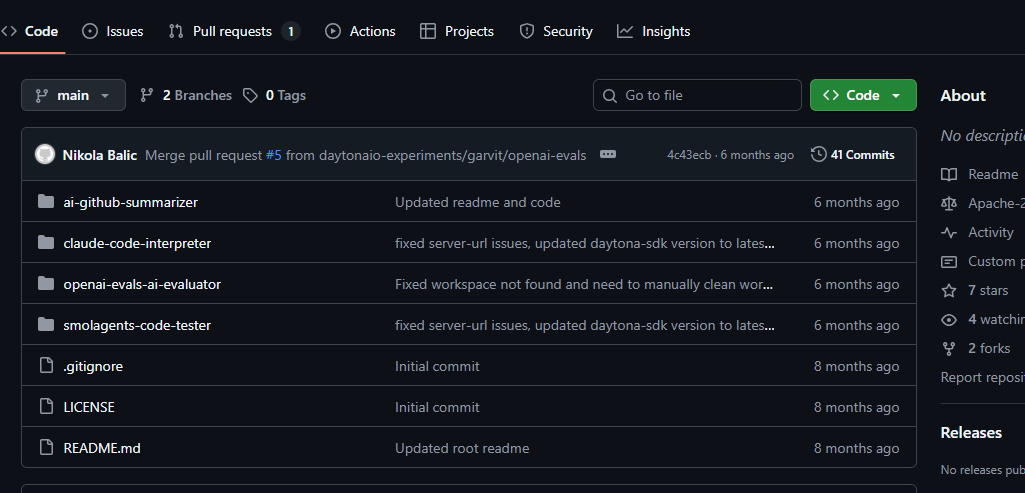The image size is (1025, 493).
Task: Click the Pull requests merge icon
Action: [x=176, y=31]
